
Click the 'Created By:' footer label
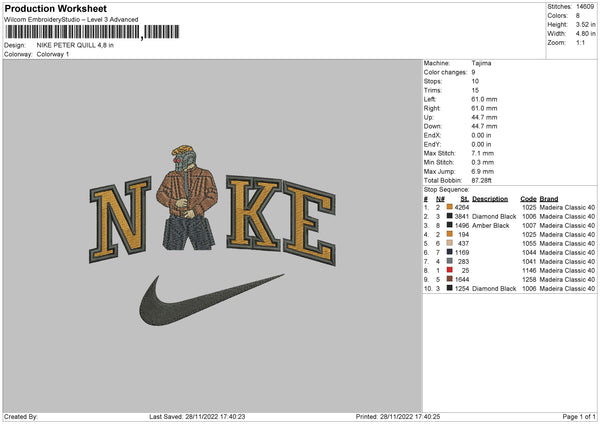point(21,417)
